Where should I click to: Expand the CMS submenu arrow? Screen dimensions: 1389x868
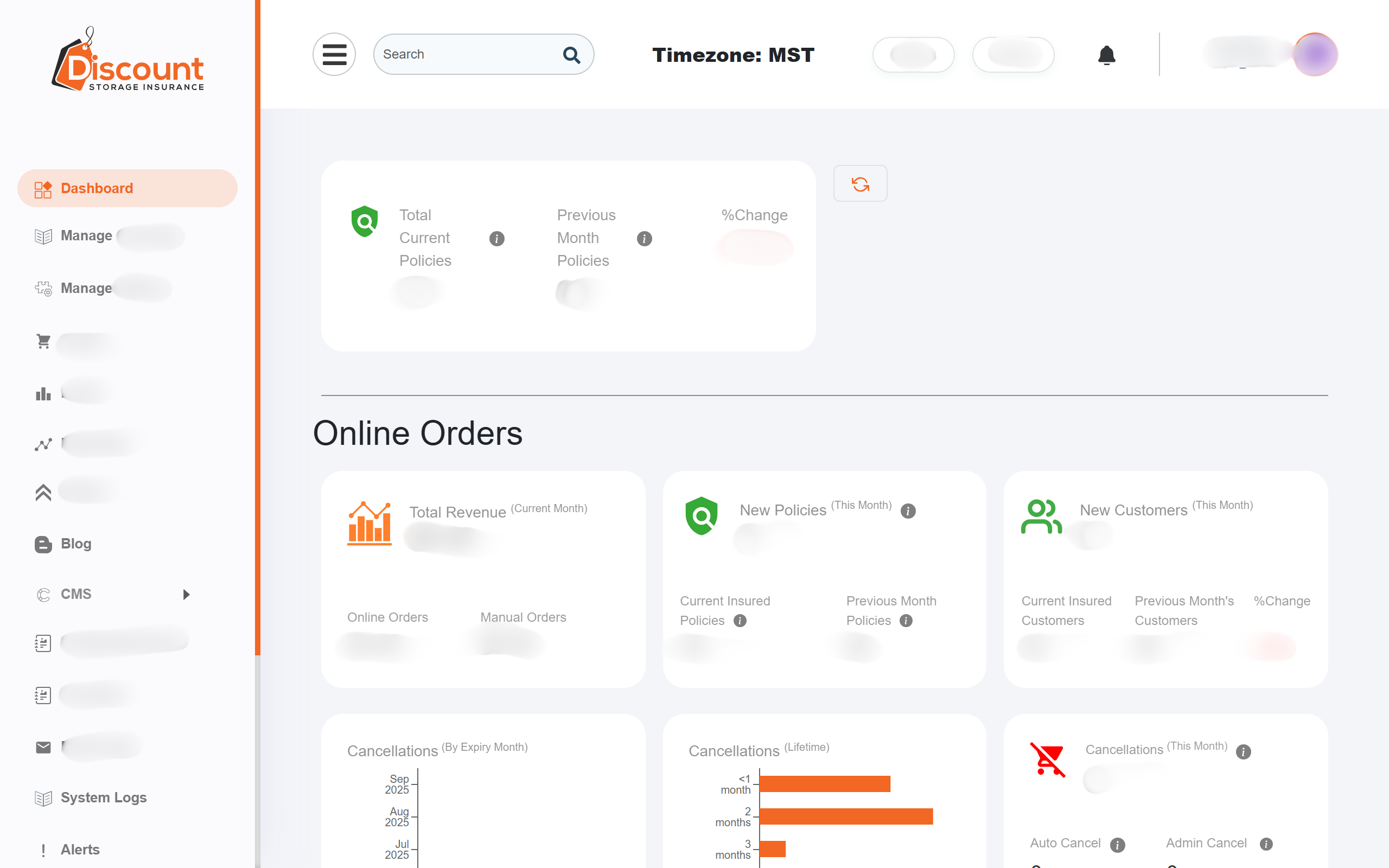[186, 594]
